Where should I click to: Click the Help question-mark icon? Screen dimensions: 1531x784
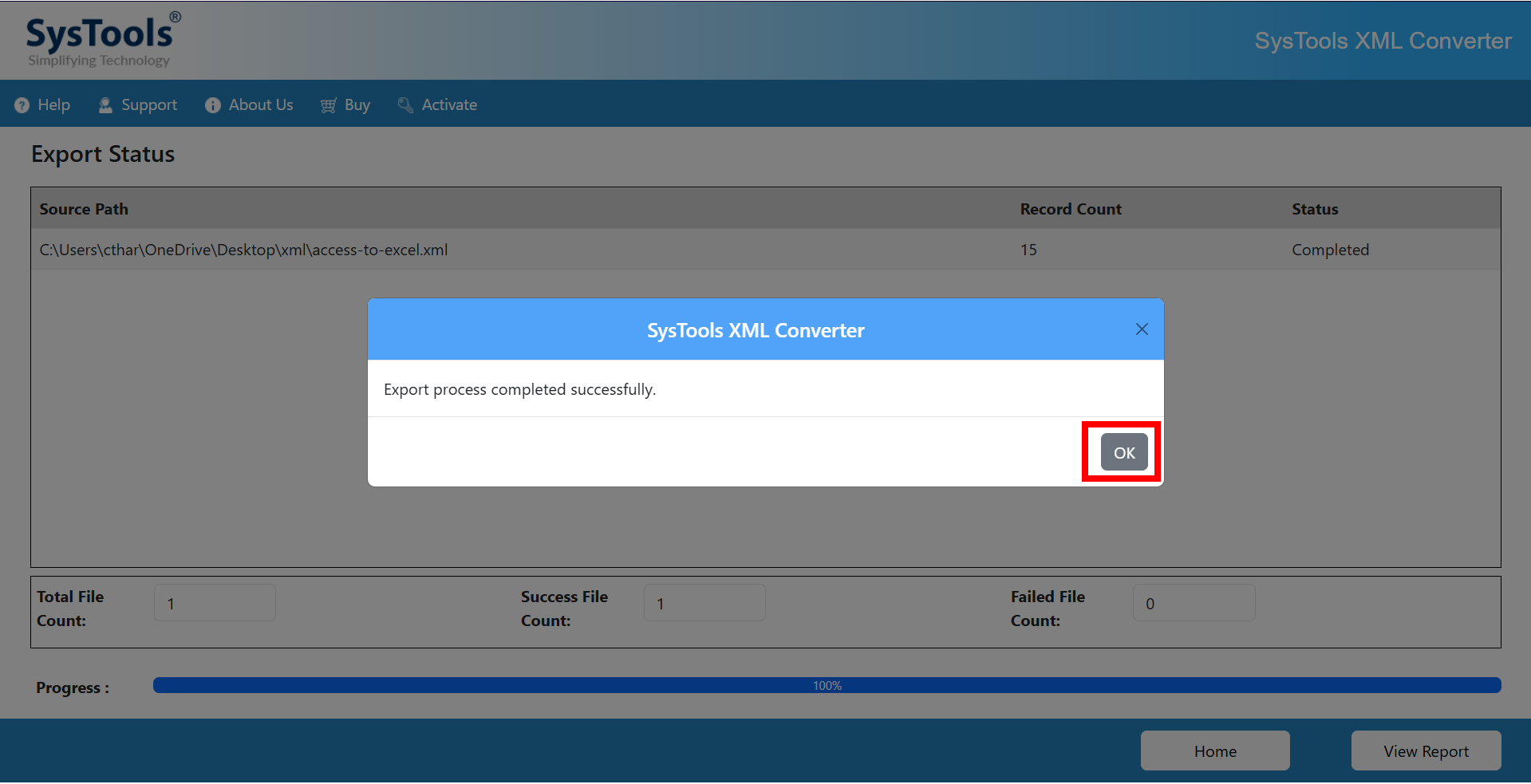[22, 104]
